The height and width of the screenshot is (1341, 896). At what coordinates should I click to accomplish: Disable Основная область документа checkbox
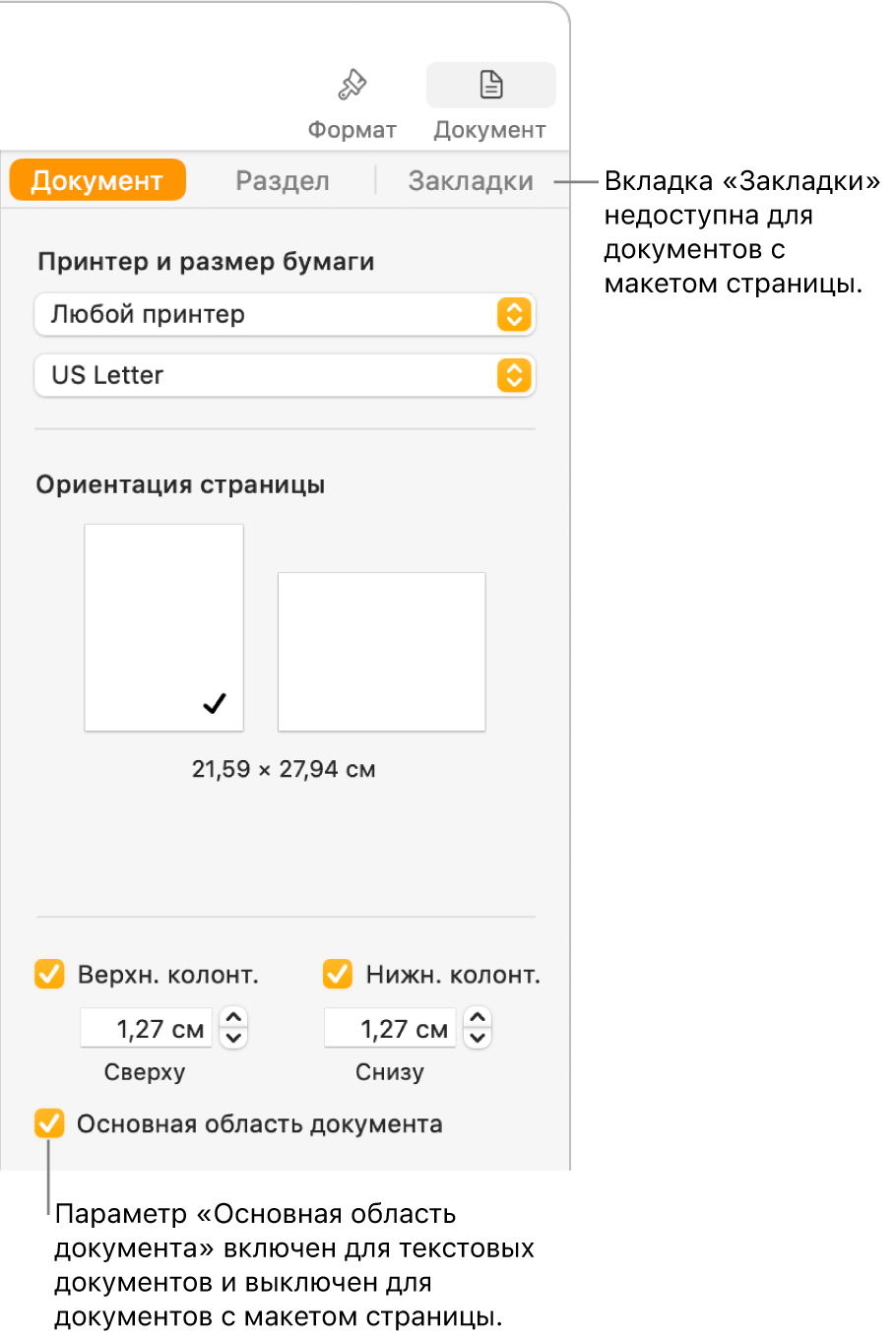click(x=49, y=1123)
